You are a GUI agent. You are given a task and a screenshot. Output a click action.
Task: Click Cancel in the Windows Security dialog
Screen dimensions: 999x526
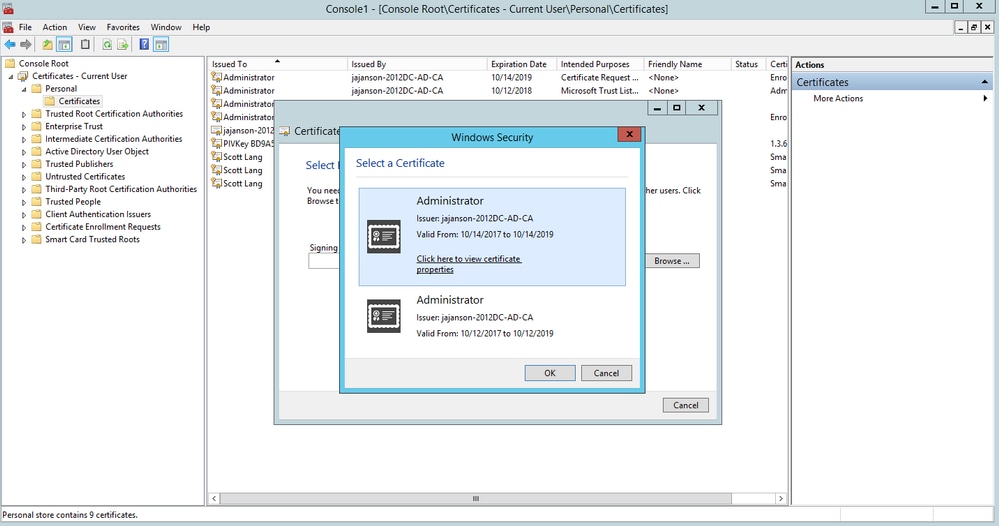606,373
